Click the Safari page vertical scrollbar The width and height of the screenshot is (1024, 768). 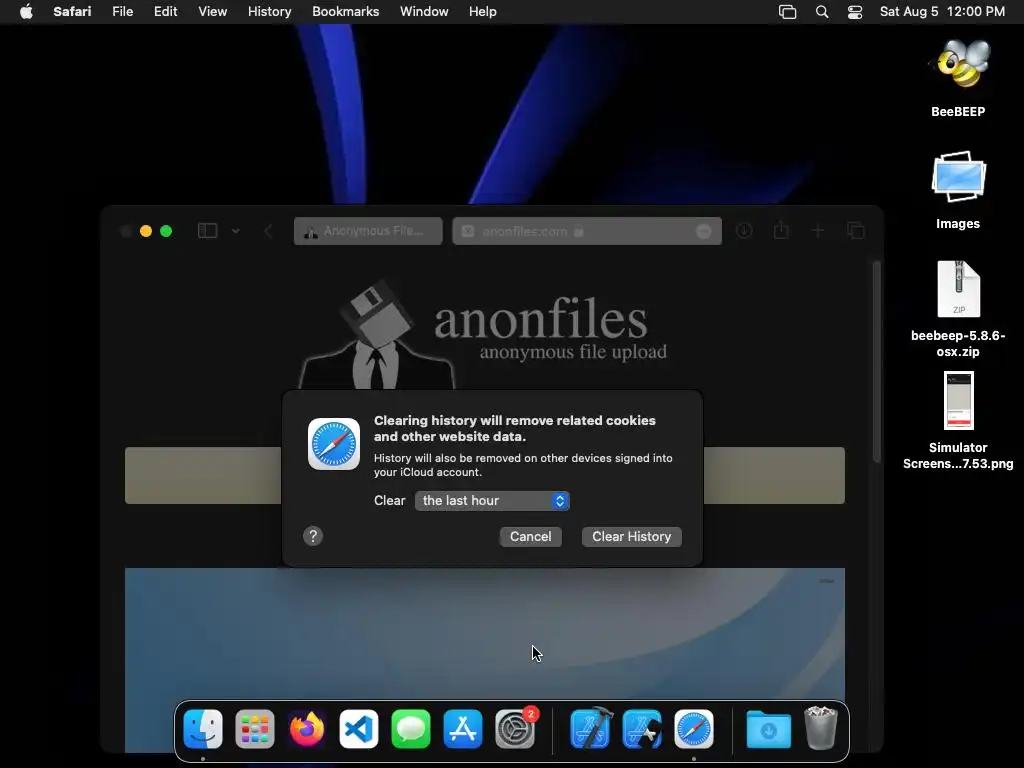click(876, 362)
